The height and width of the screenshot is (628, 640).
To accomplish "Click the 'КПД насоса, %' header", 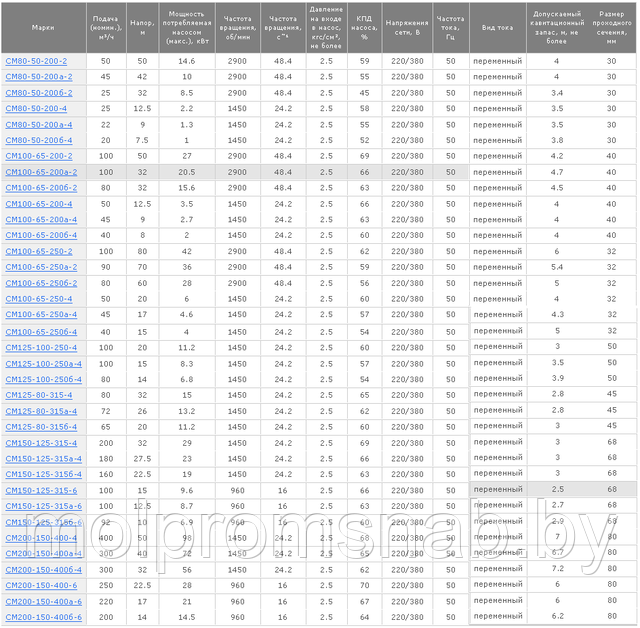I will click(364, 28).
